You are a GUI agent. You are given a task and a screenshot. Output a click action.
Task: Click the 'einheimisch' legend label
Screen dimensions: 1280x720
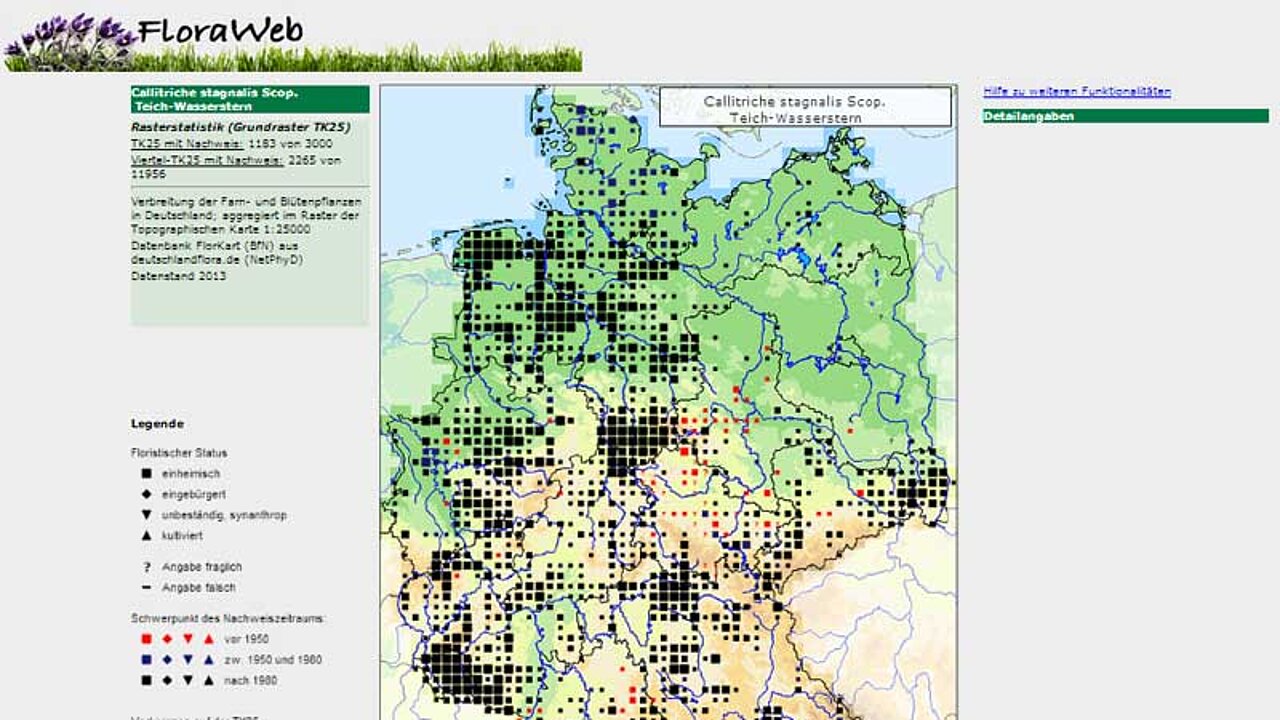pyautogui.click(x=191, y=474)
